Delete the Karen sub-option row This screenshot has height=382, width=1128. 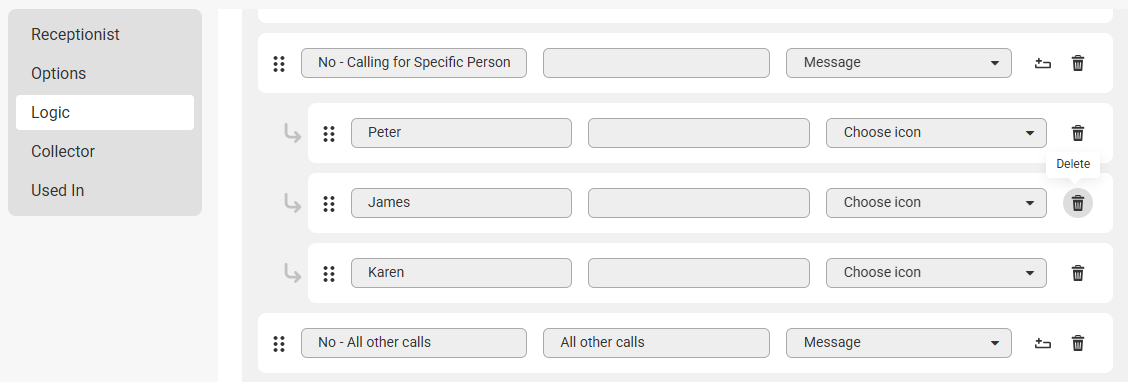(x=1077, y=273)
